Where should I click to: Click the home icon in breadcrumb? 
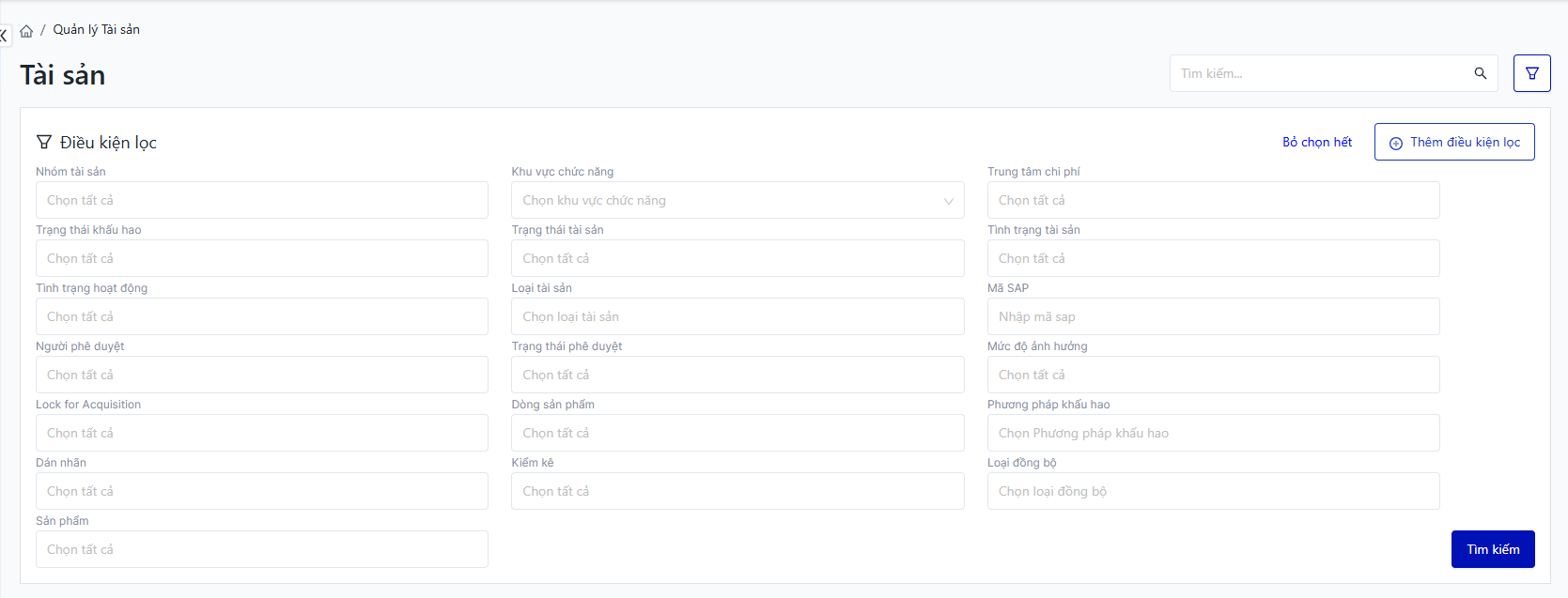[26, 31]
